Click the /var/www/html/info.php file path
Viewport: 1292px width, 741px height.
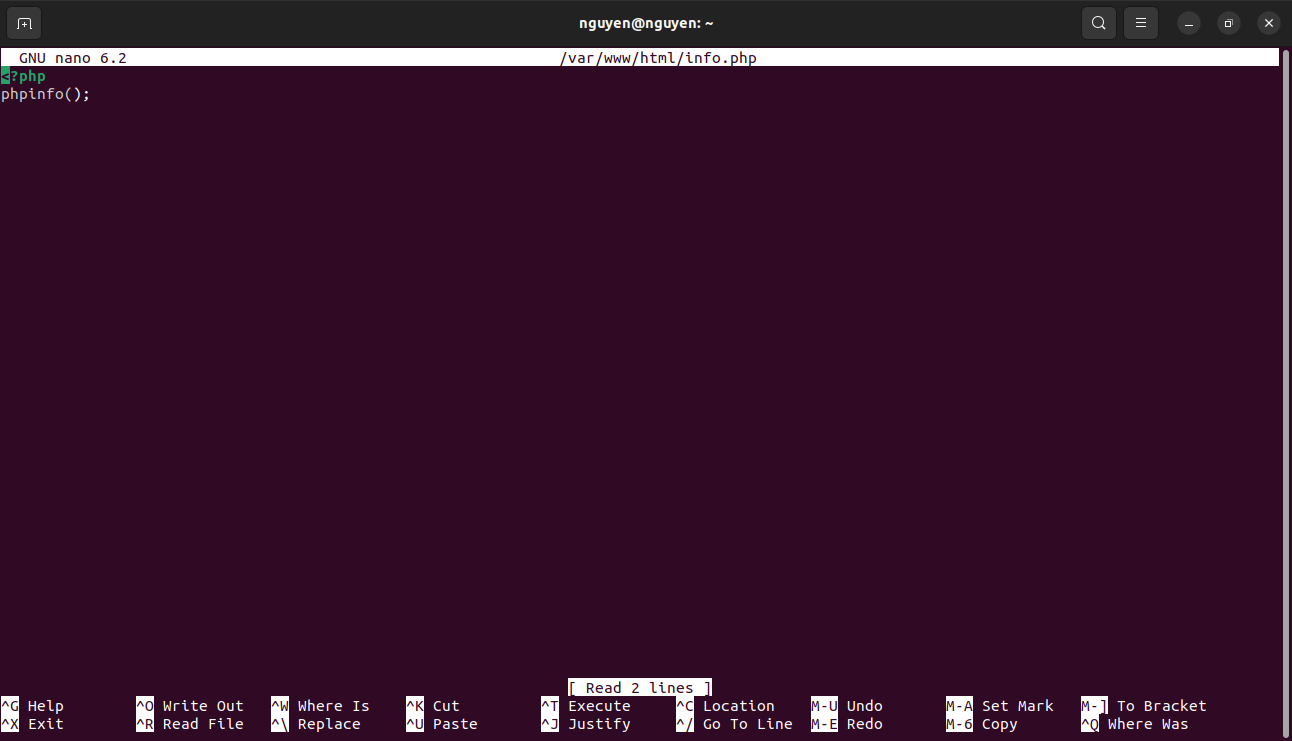tap(658, 58)
